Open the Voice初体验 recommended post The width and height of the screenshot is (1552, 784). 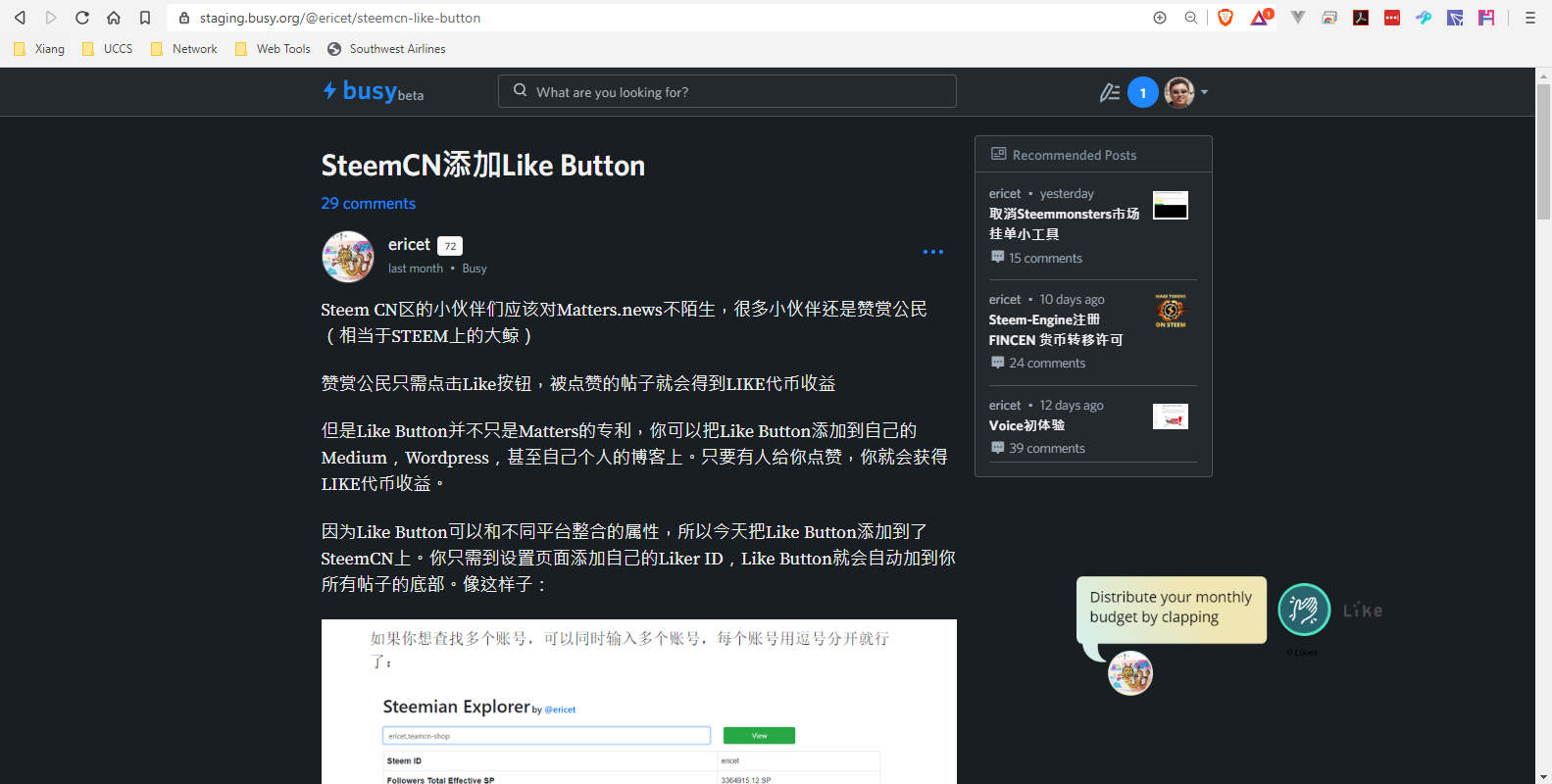pyautogui.click(x=1026, y=425)
